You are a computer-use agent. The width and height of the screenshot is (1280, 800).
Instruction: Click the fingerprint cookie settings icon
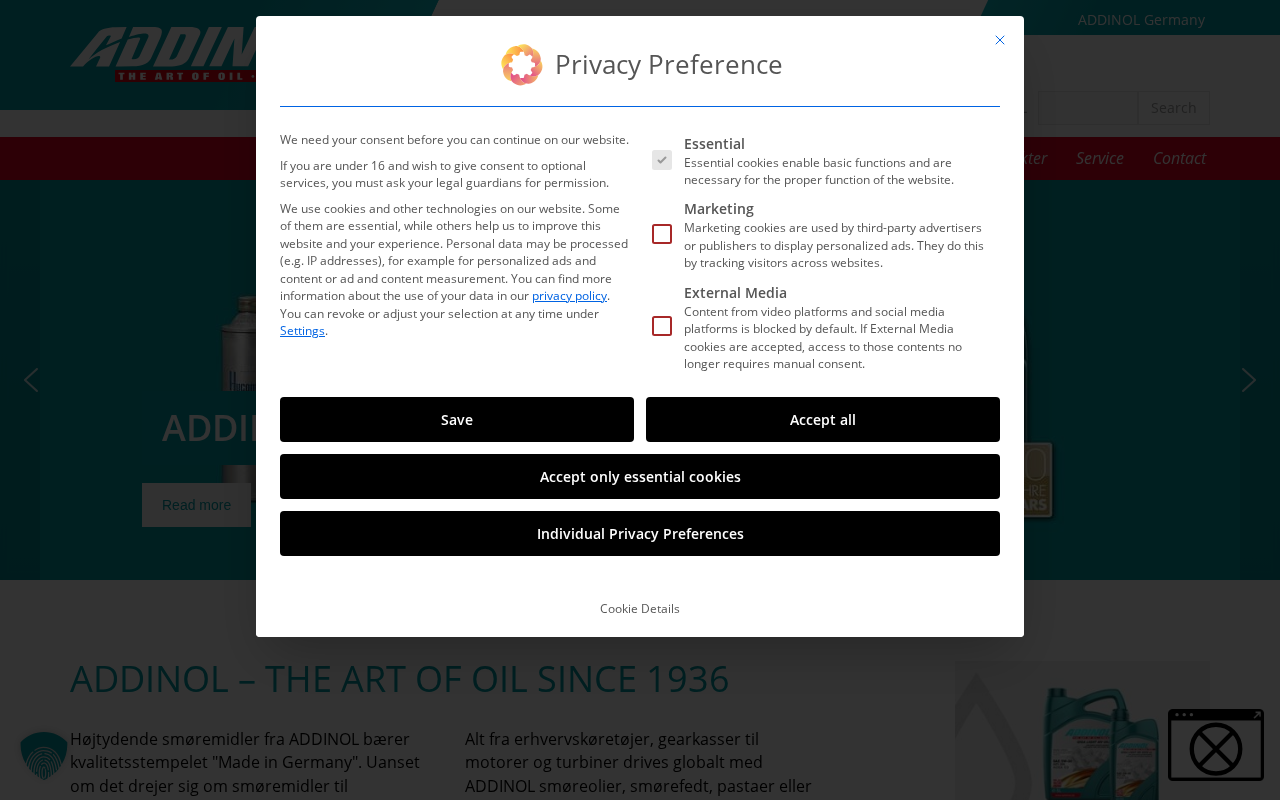click(43, 757)
